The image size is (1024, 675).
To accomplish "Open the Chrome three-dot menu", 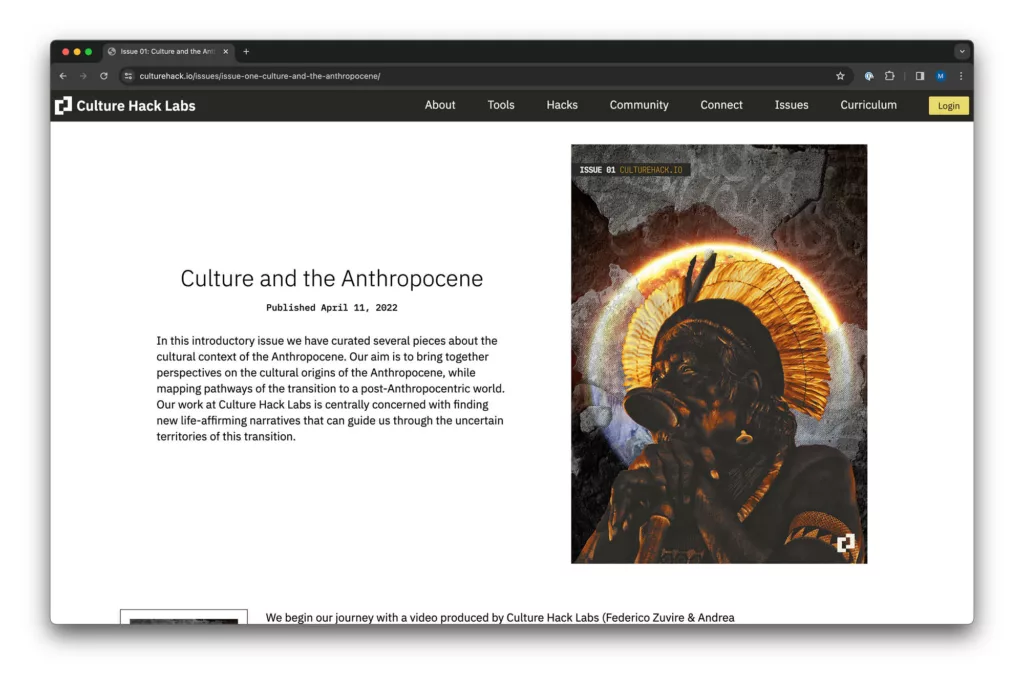I will (x=961, y=76).
